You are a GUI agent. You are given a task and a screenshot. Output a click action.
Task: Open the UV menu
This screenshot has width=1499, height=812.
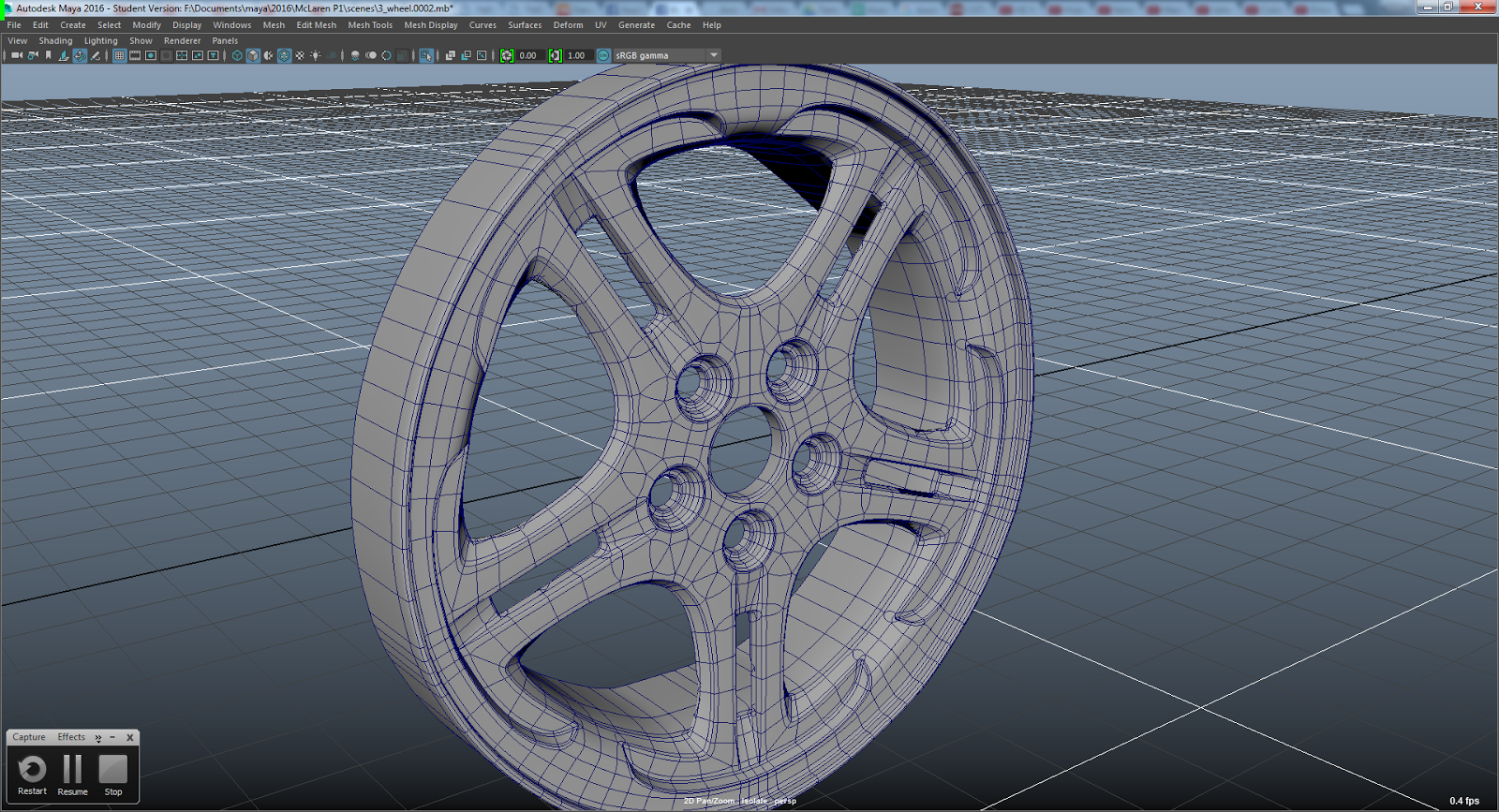pyautogui.click(x=601, y=25)
